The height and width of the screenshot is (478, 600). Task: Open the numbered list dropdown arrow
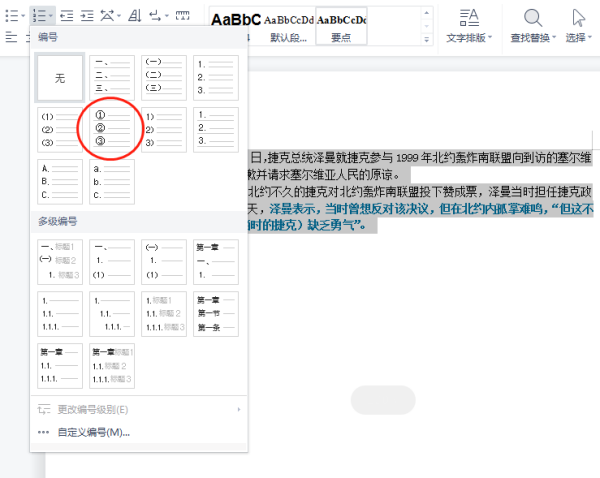click(51, 16)
